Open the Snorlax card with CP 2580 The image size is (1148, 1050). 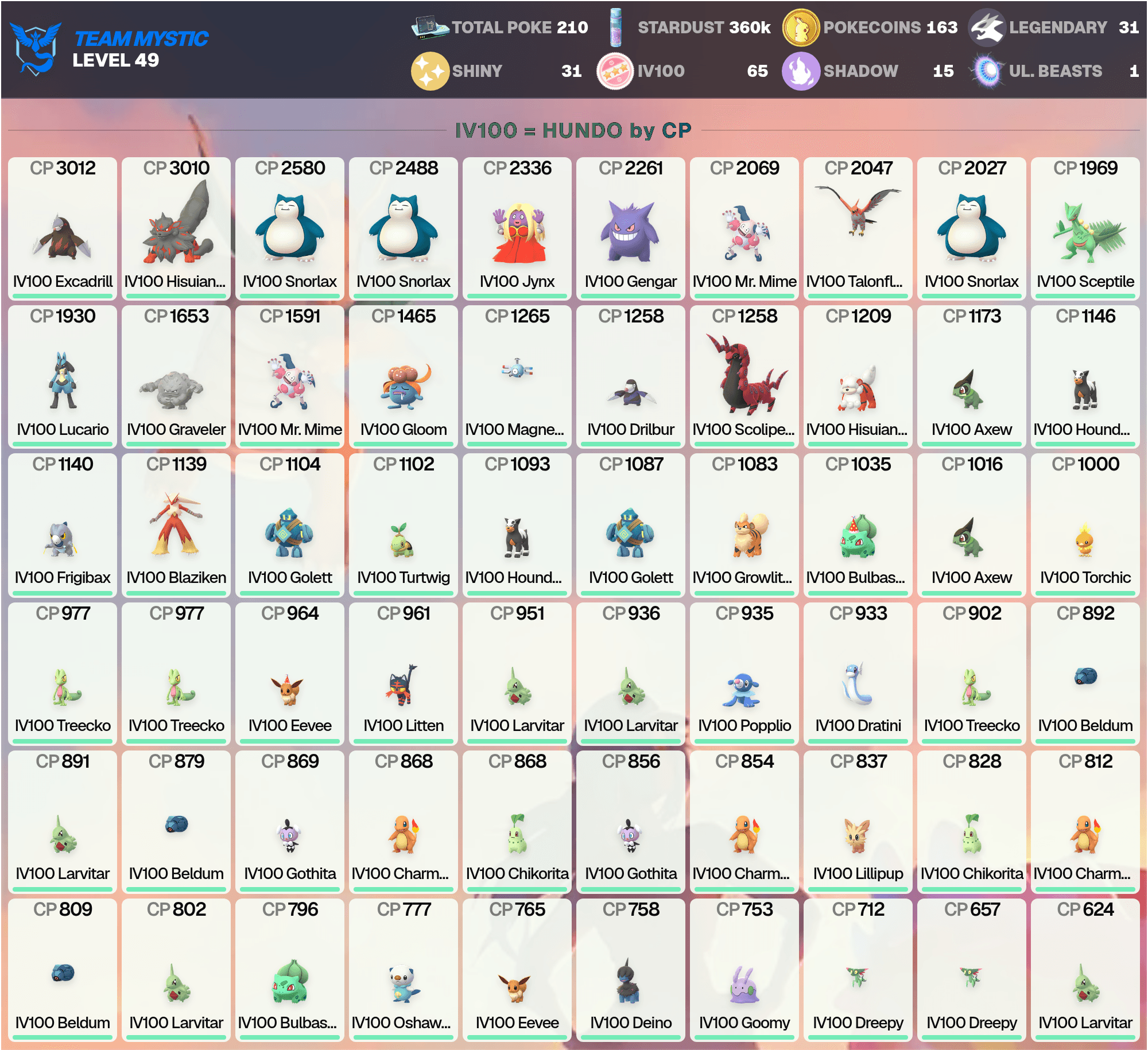point(290,228)
